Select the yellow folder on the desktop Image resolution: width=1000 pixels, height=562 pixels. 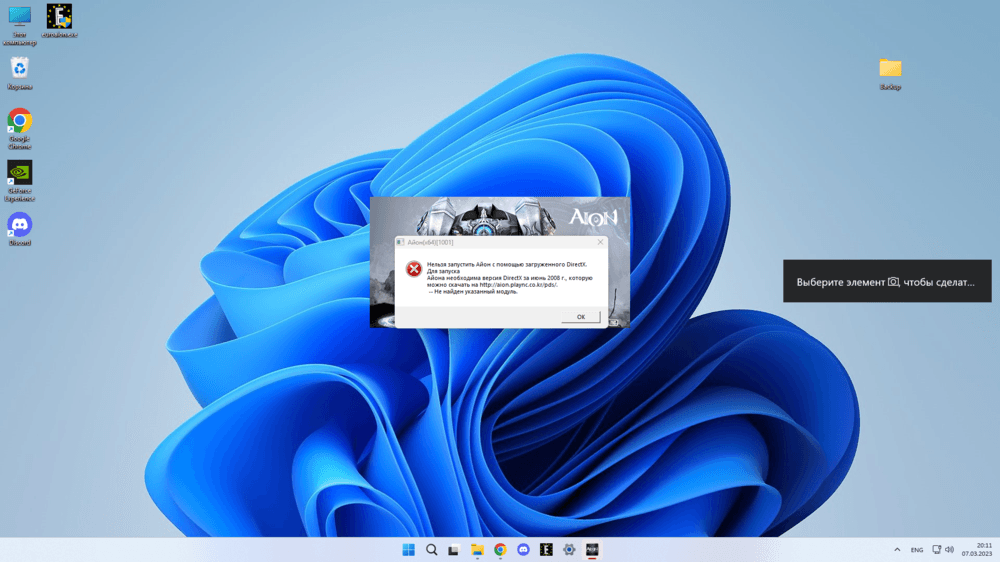890,69
